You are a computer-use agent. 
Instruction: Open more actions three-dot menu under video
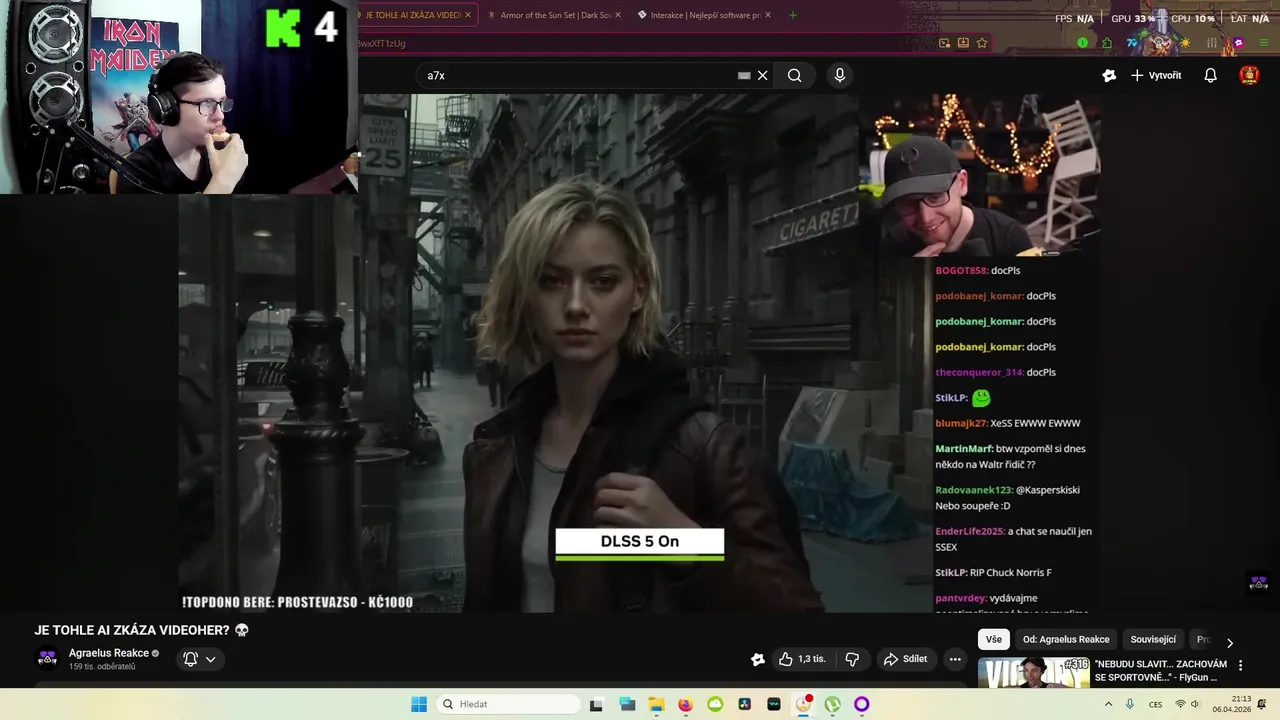955,659
